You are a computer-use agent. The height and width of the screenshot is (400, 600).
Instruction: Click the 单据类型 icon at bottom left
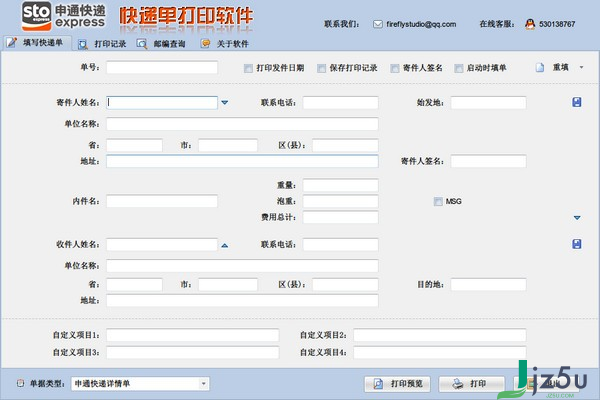point(20,383)
